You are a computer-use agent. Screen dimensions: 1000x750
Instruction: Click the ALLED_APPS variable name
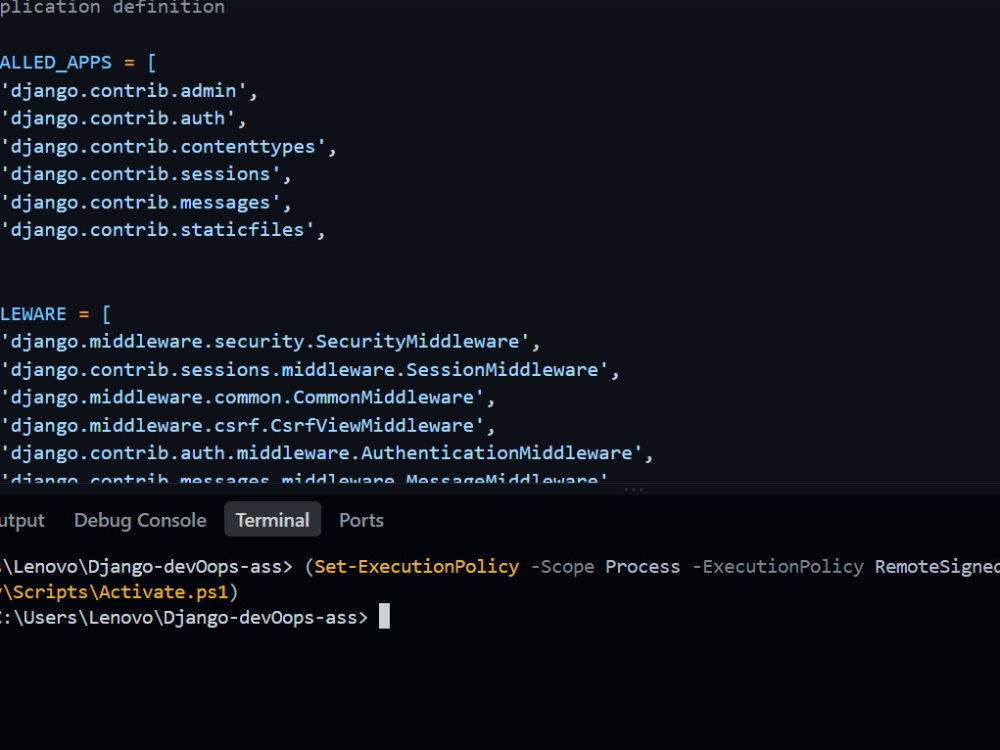tap(55, 62)
